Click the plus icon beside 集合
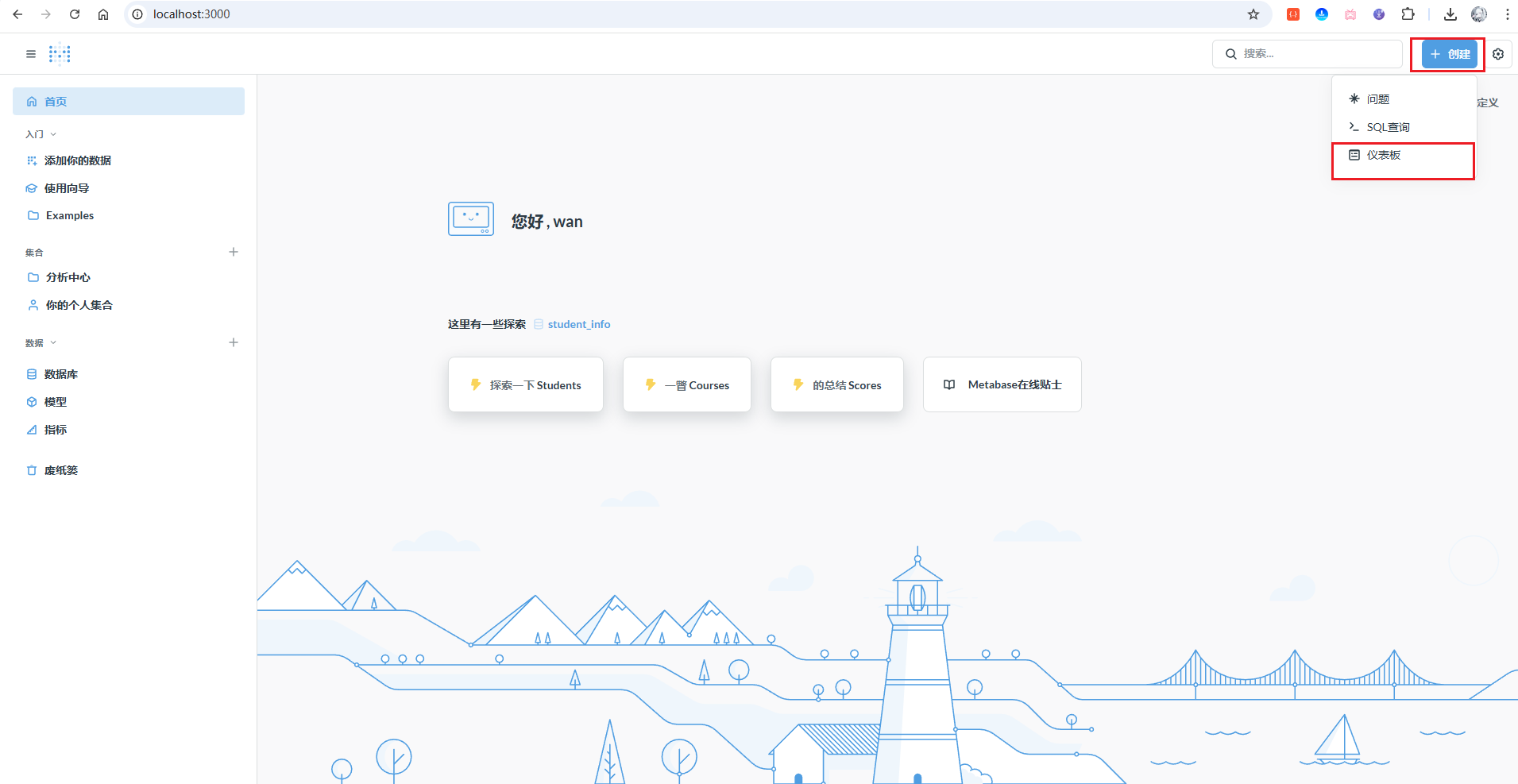Screen dimensions: 1518x784 pos(234,252)
